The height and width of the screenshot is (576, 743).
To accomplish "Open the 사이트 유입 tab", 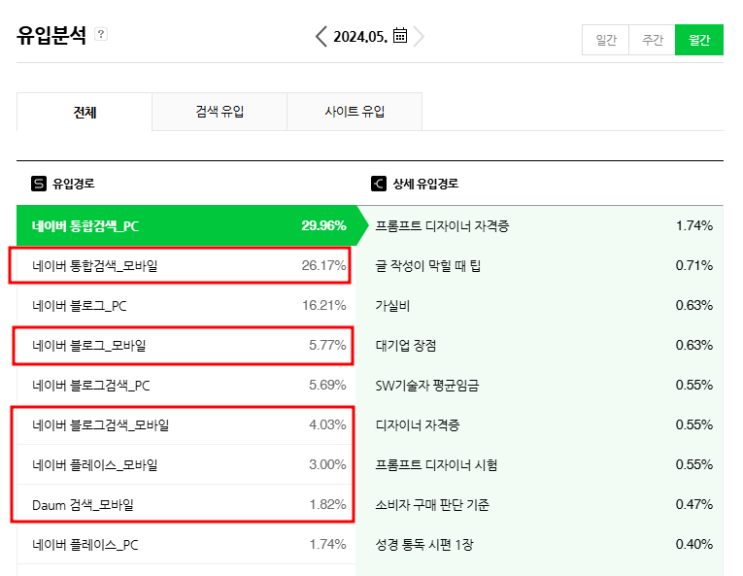I will (354, 112).
